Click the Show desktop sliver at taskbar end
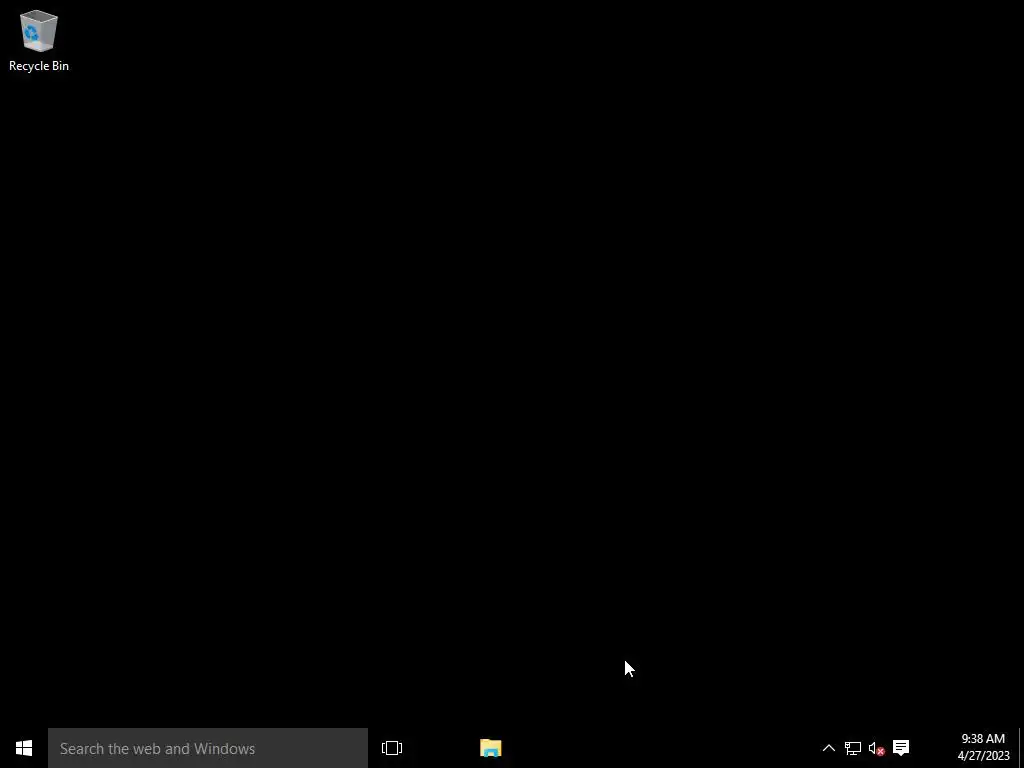 pyautogui.click(x=1021, y=748)
